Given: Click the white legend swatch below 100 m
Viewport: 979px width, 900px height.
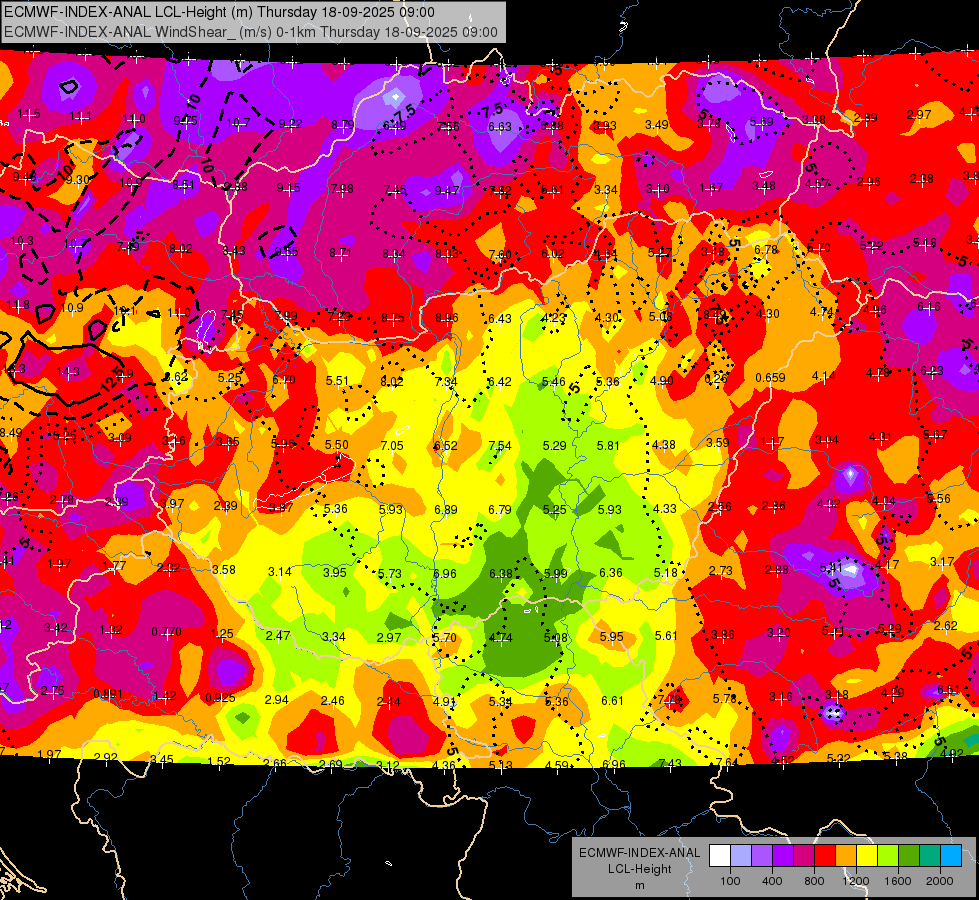Looking at the screenshot, I should 719,856.
